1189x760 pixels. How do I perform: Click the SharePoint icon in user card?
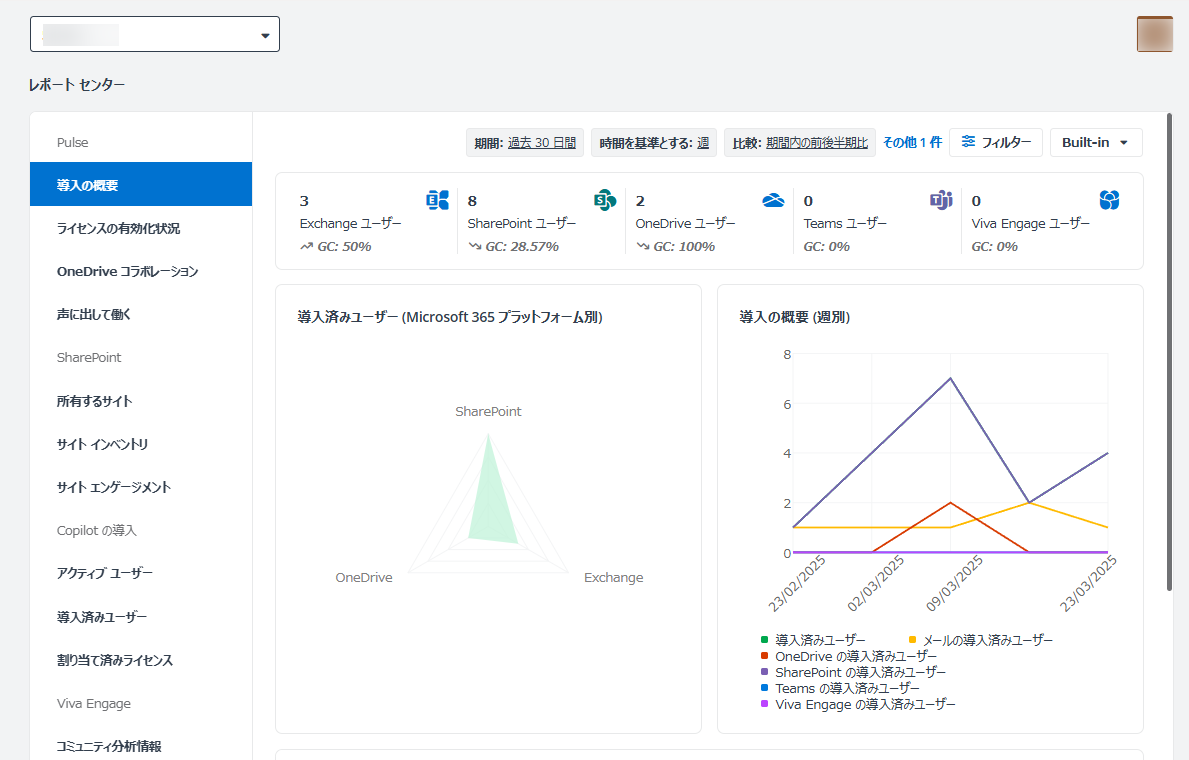tap(605, 200)
